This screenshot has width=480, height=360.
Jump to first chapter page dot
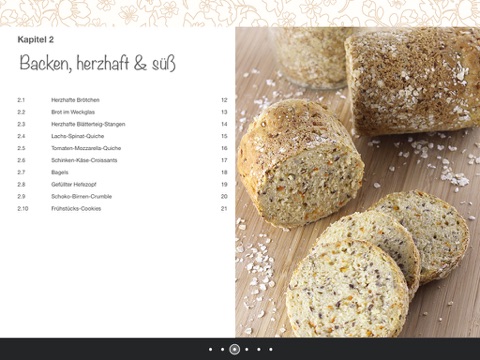point(210,349)
